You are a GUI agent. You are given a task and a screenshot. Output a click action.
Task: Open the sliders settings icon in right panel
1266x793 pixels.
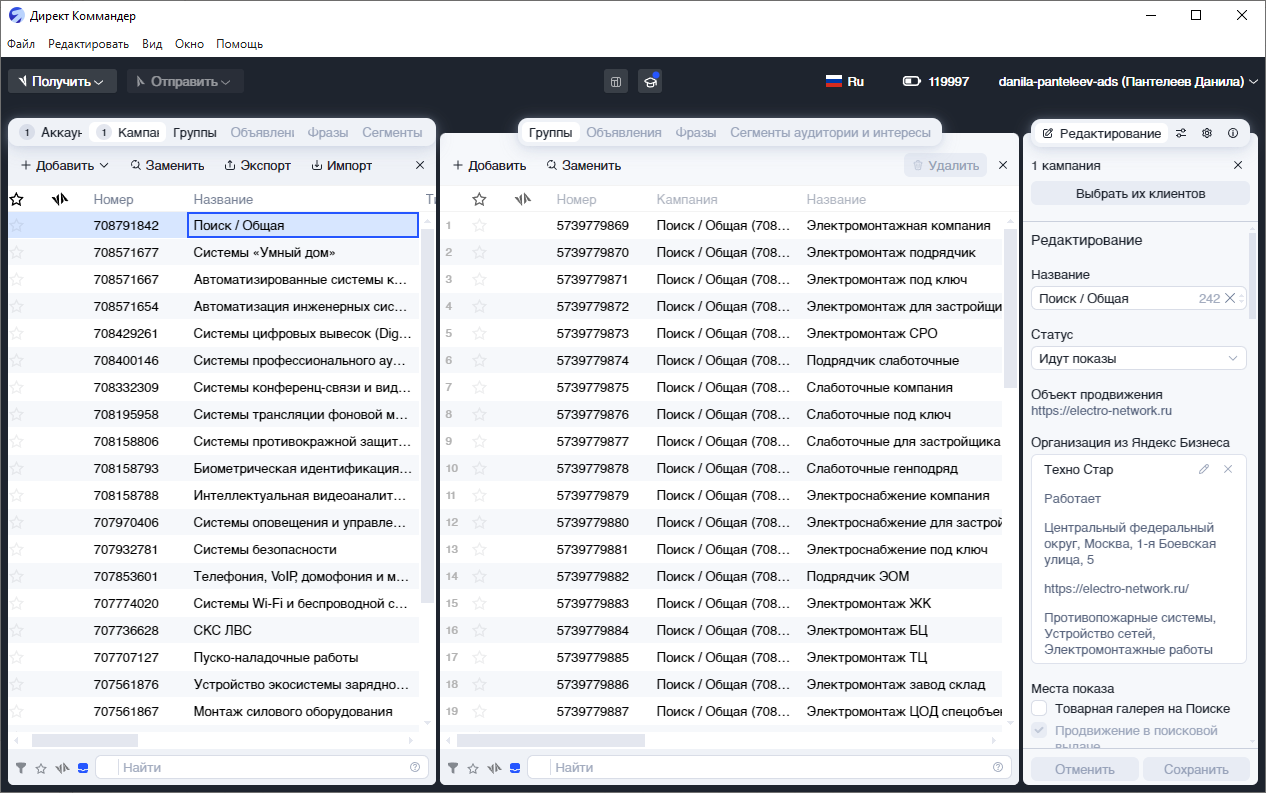click(x=1181, y=133)
